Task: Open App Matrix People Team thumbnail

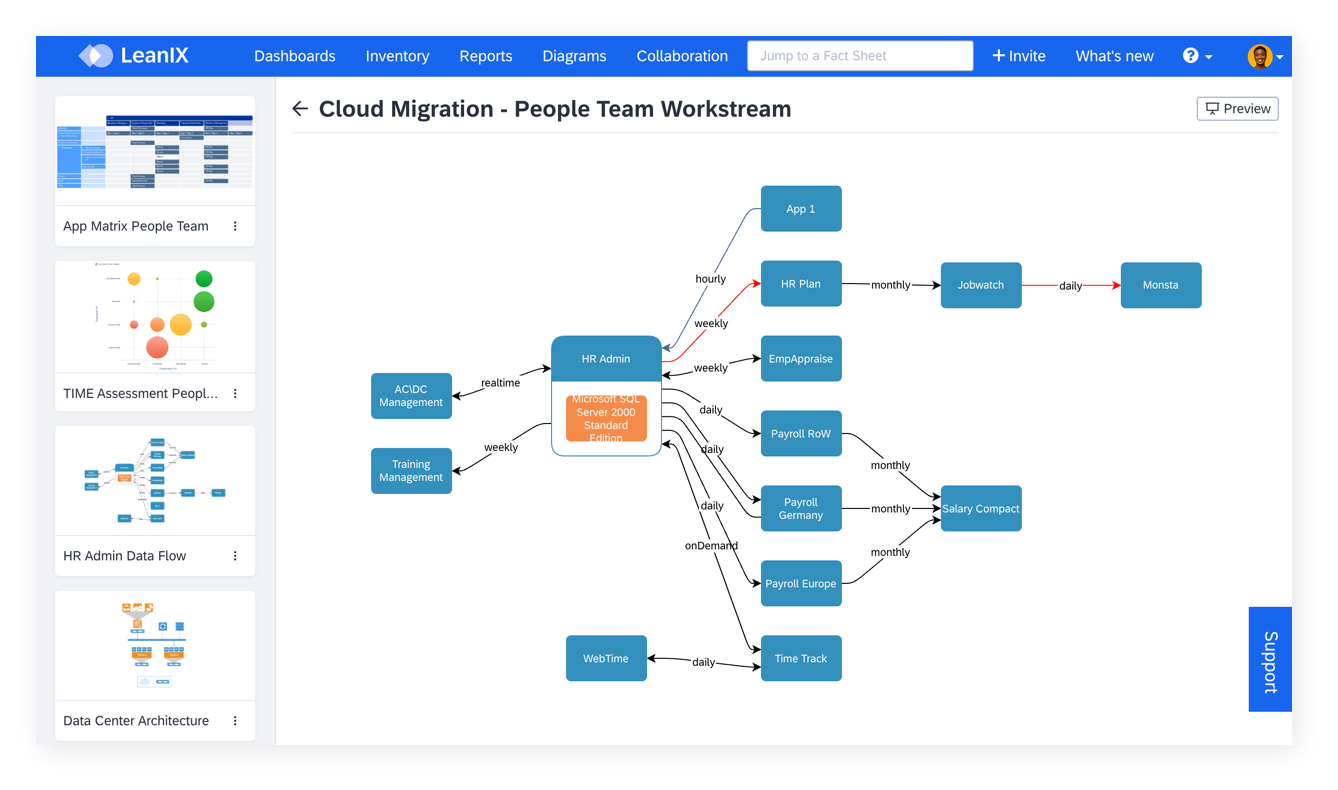Action: point(155,152)
